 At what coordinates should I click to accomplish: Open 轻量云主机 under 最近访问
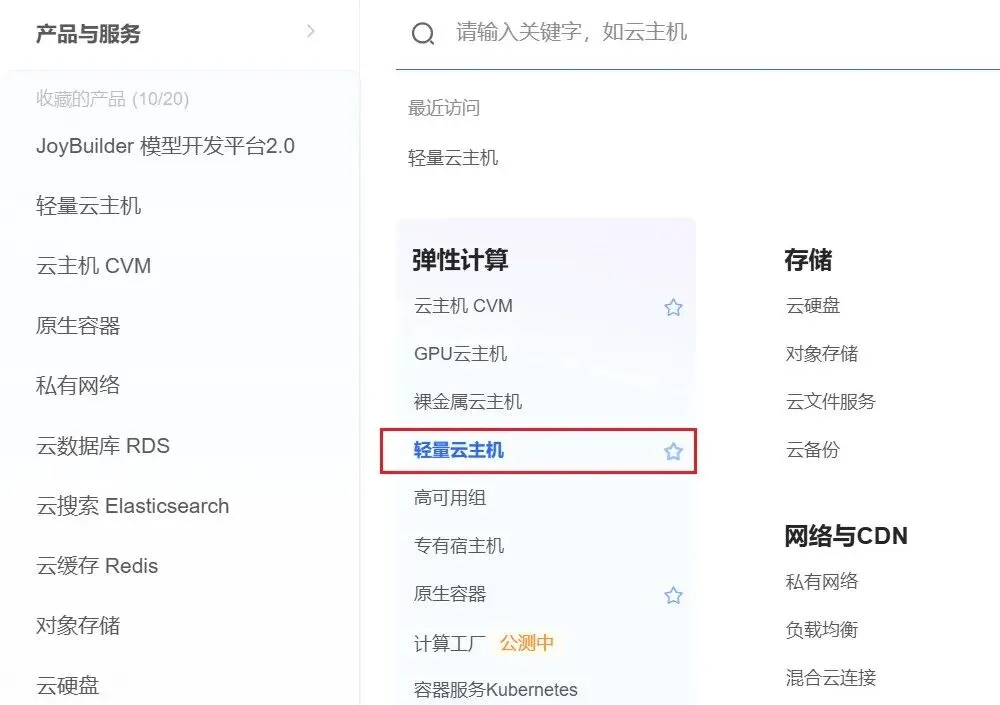pyautogui.click(x=453, y=158)
